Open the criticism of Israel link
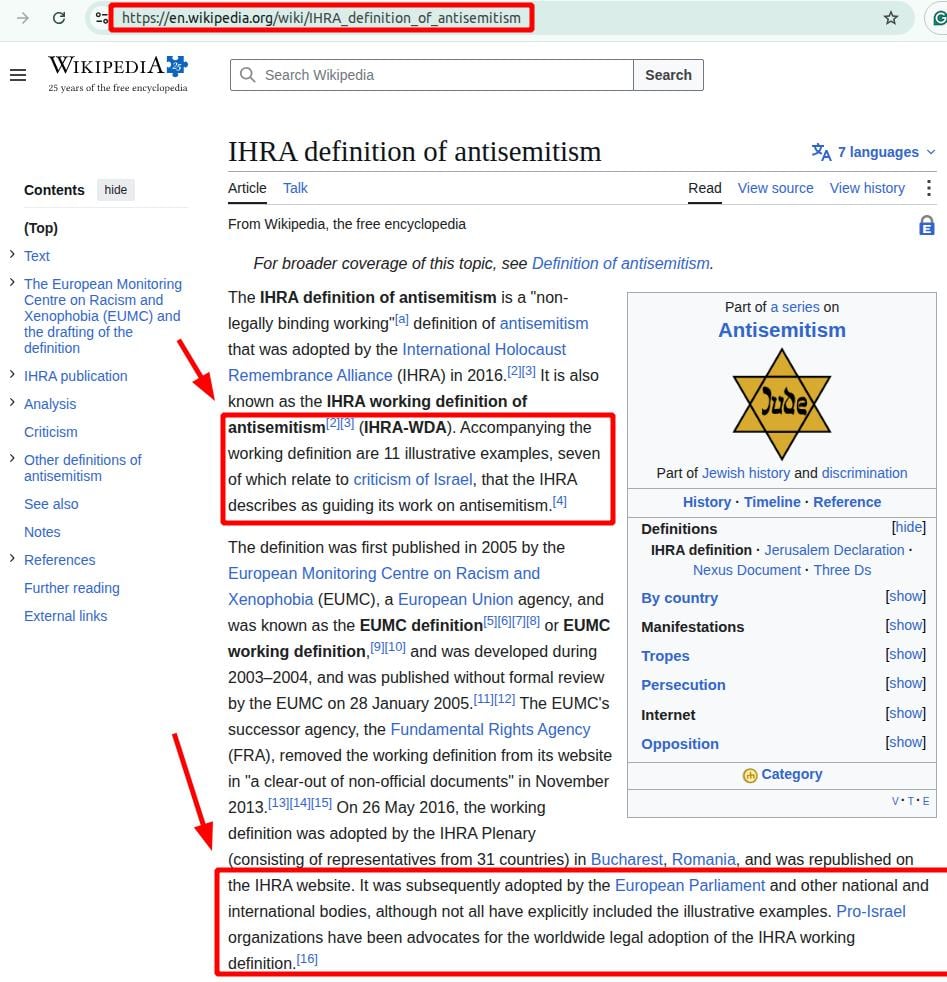947x982 pixels. click(x=413, y=480)
